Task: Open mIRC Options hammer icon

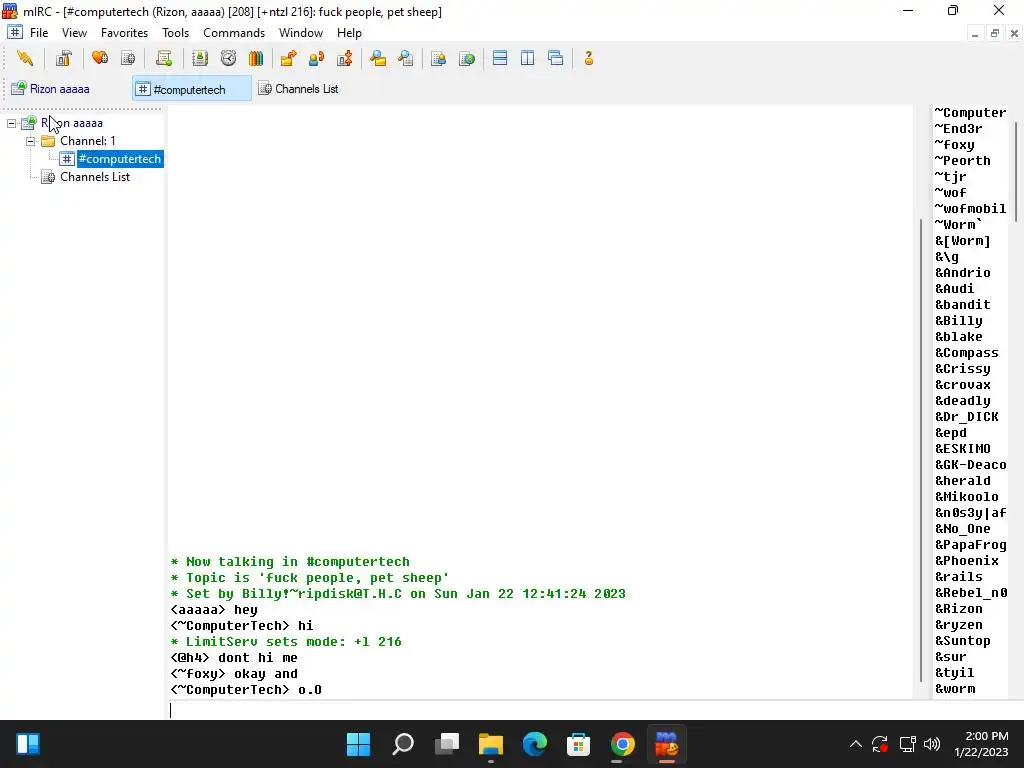Action: pyautogui.click(x=63, y=59)
